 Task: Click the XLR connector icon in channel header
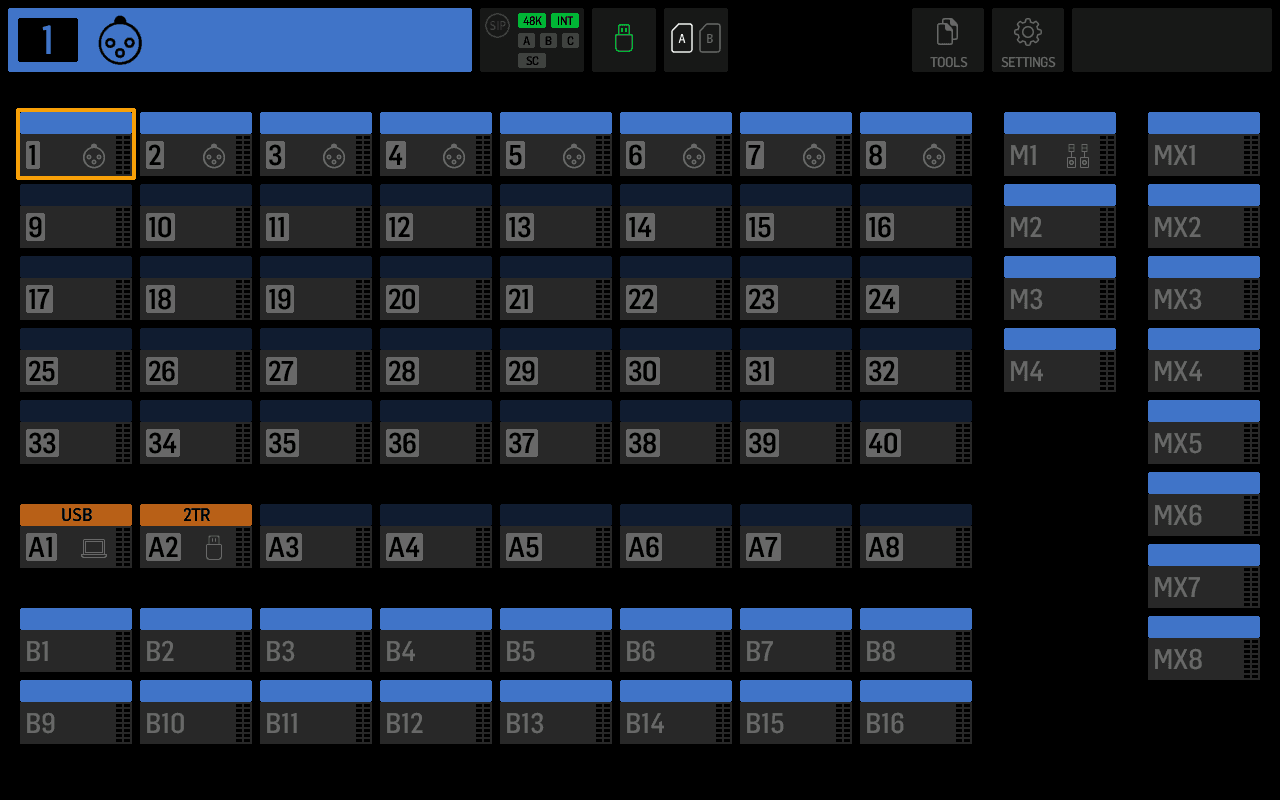[x=120, y=40]
